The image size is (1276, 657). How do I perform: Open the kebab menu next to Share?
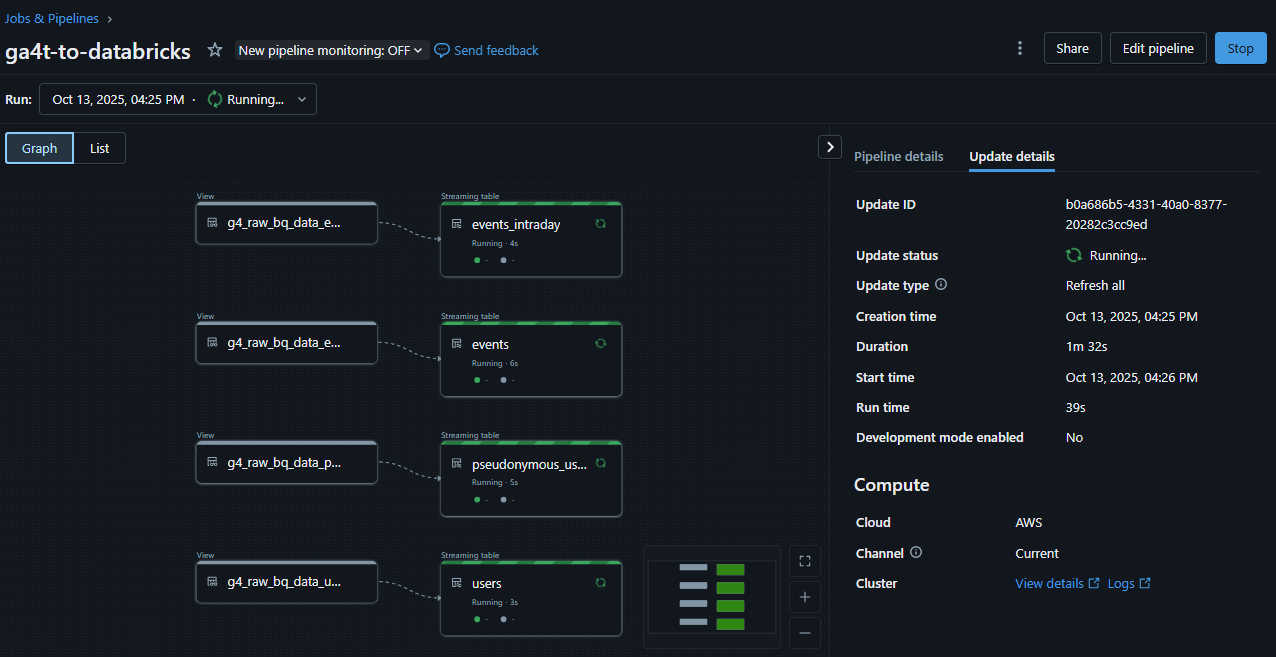click(x=1019, y=48)
